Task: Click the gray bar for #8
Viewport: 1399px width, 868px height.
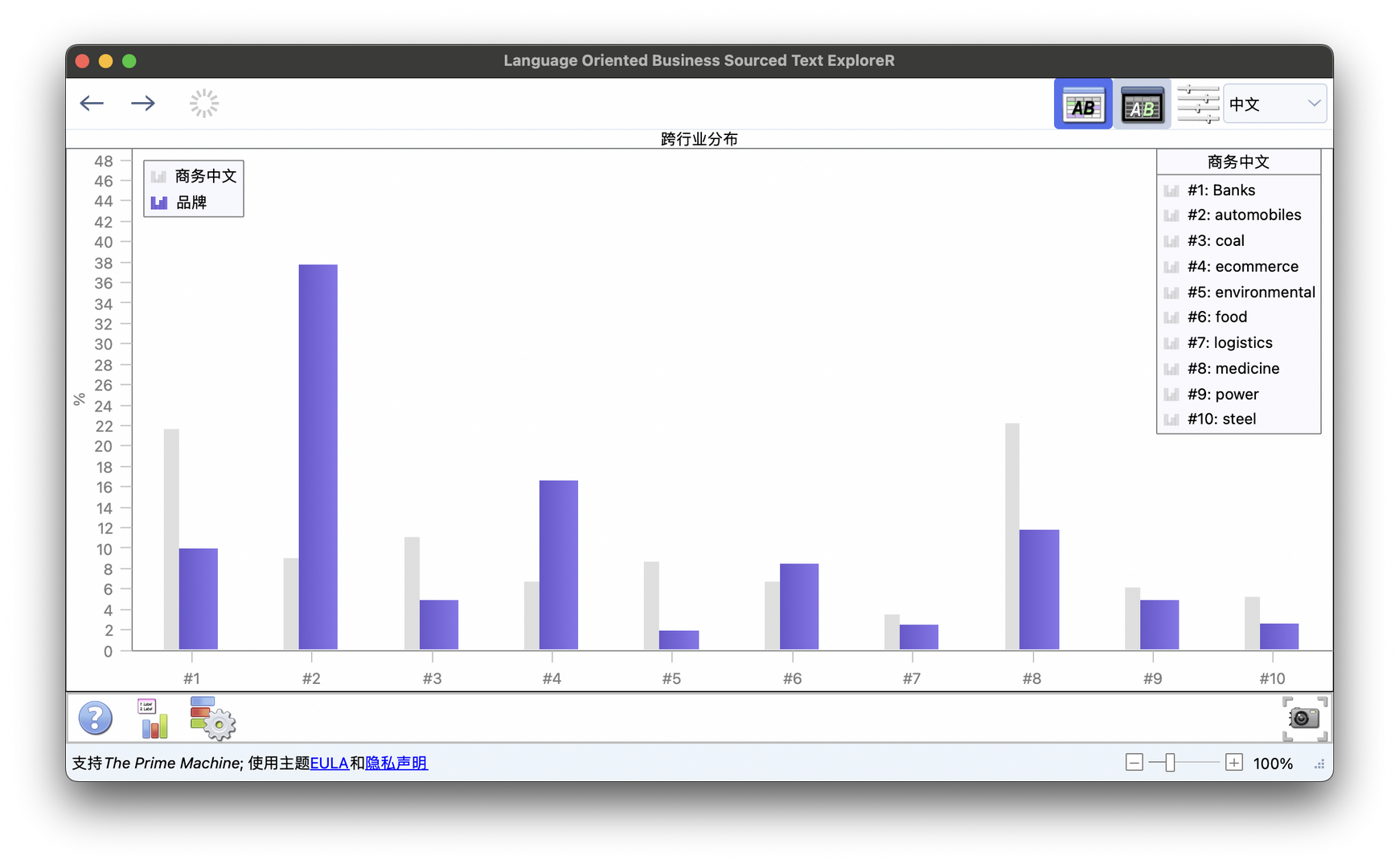Action: (x=1012, y=536)
